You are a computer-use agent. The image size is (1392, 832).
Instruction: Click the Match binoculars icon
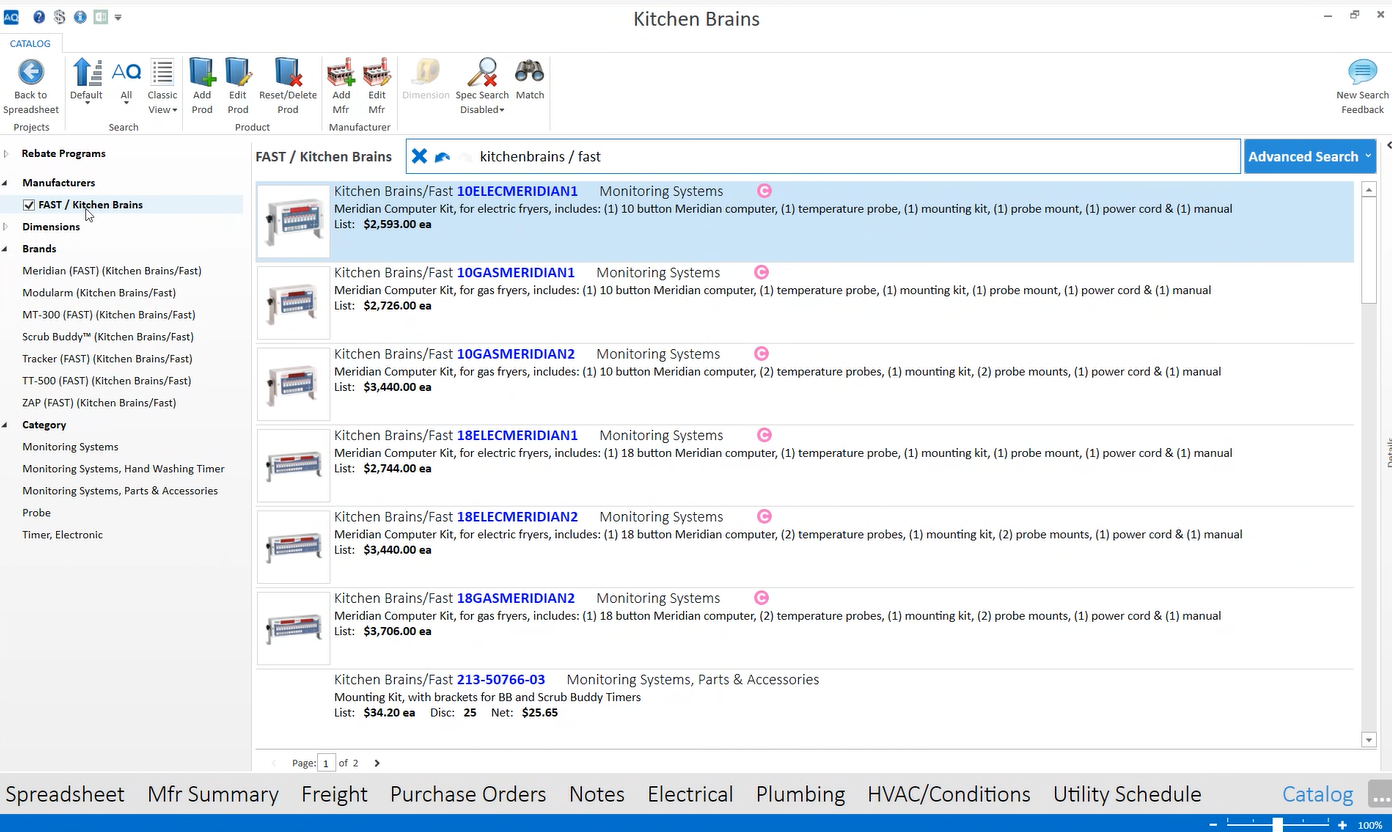click(x=530, y=72)
